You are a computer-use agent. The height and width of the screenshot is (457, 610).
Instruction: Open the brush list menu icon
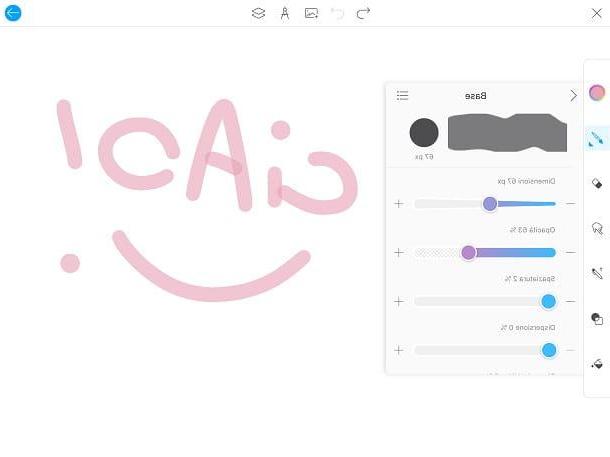402,95
